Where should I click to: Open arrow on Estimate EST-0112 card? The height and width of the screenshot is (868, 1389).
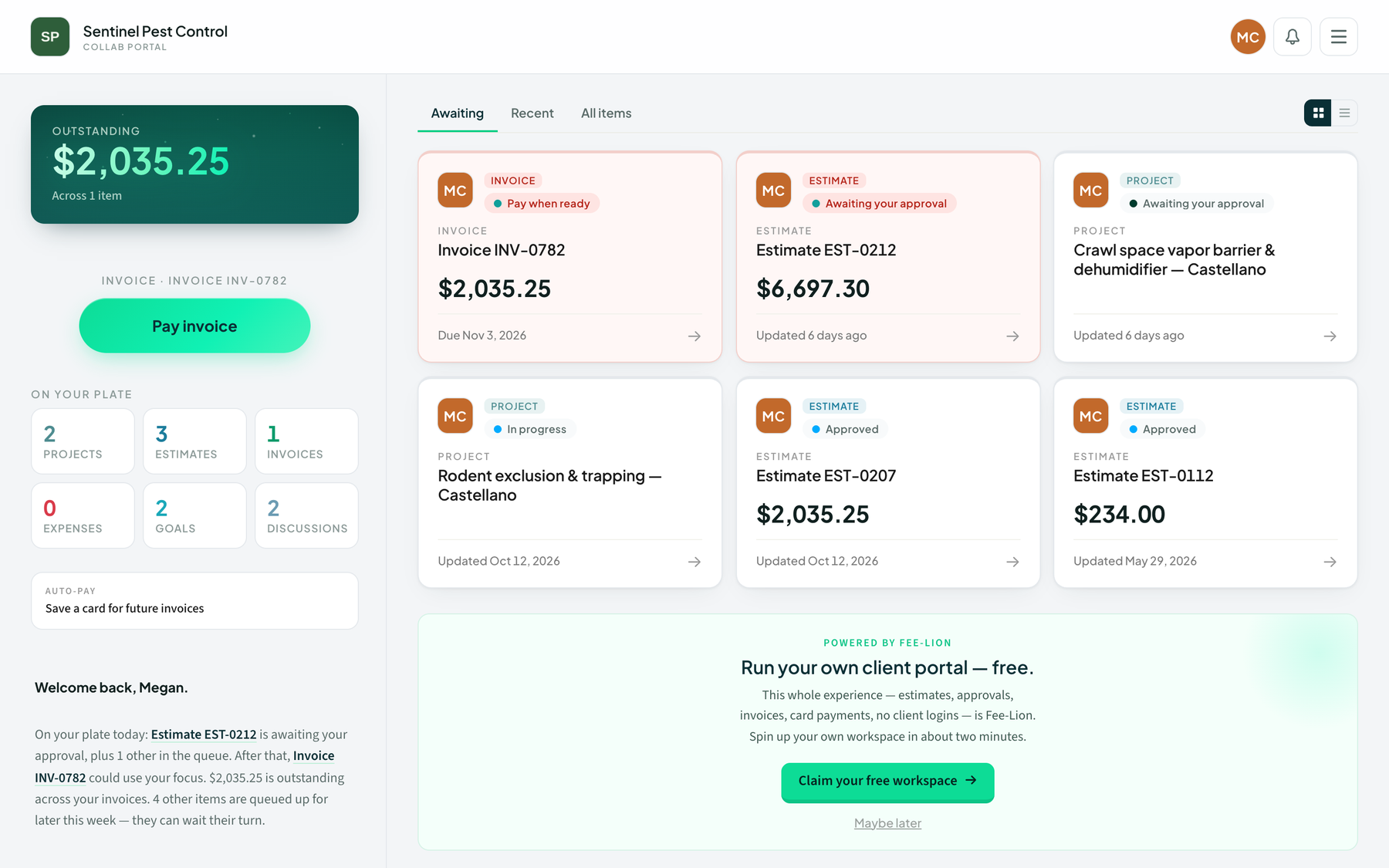(x=1330, y=562)
